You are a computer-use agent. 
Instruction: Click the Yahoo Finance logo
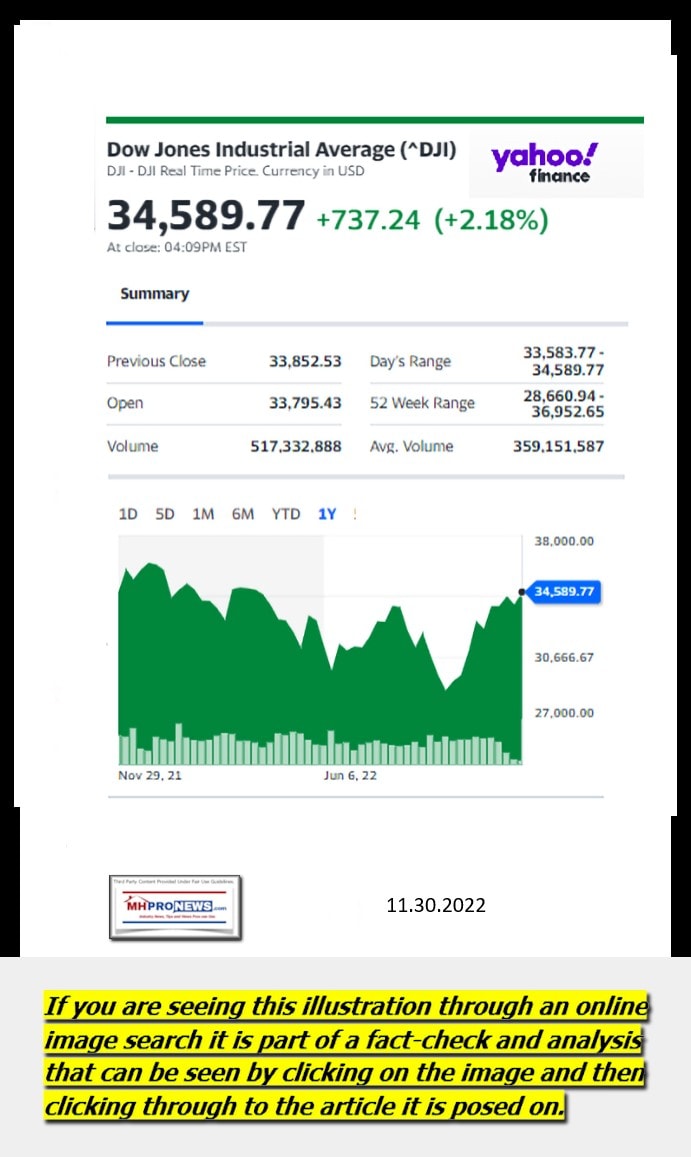tap(545, 162)
